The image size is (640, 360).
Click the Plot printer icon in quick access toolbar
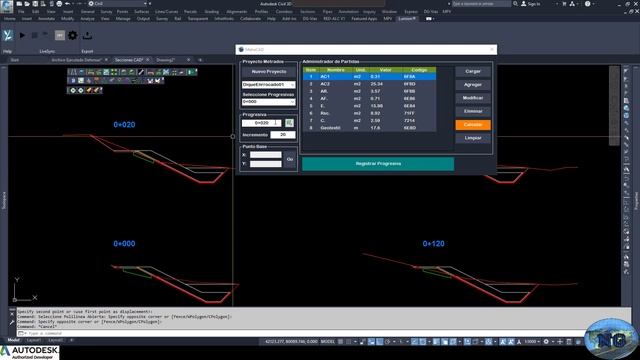(59, 4)
